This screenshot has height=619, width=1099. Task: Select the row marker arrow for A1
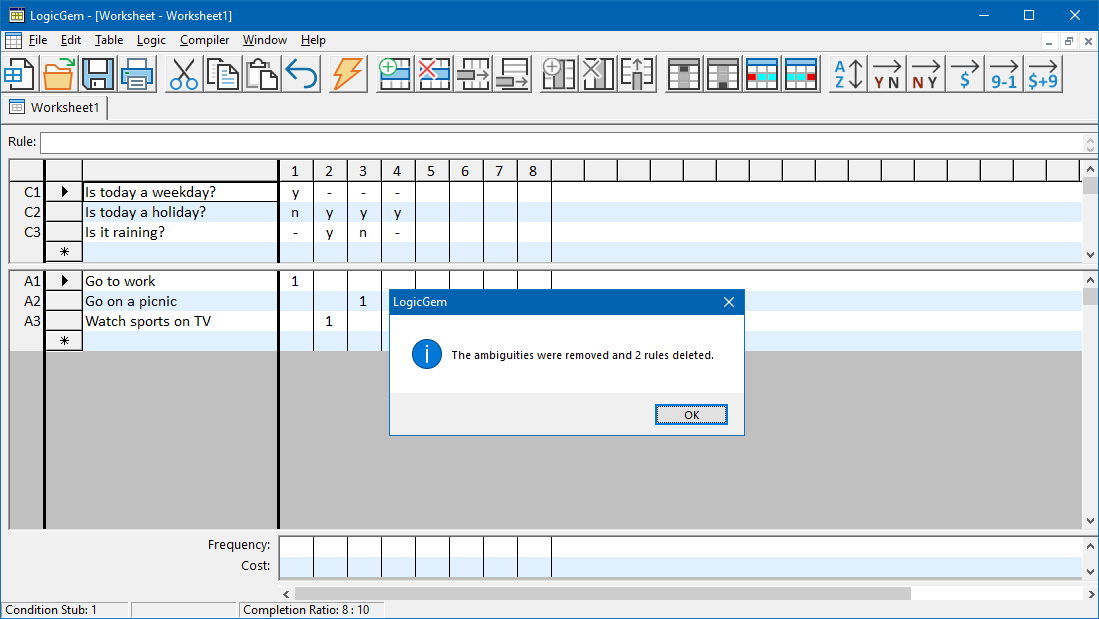pos(64,281)
